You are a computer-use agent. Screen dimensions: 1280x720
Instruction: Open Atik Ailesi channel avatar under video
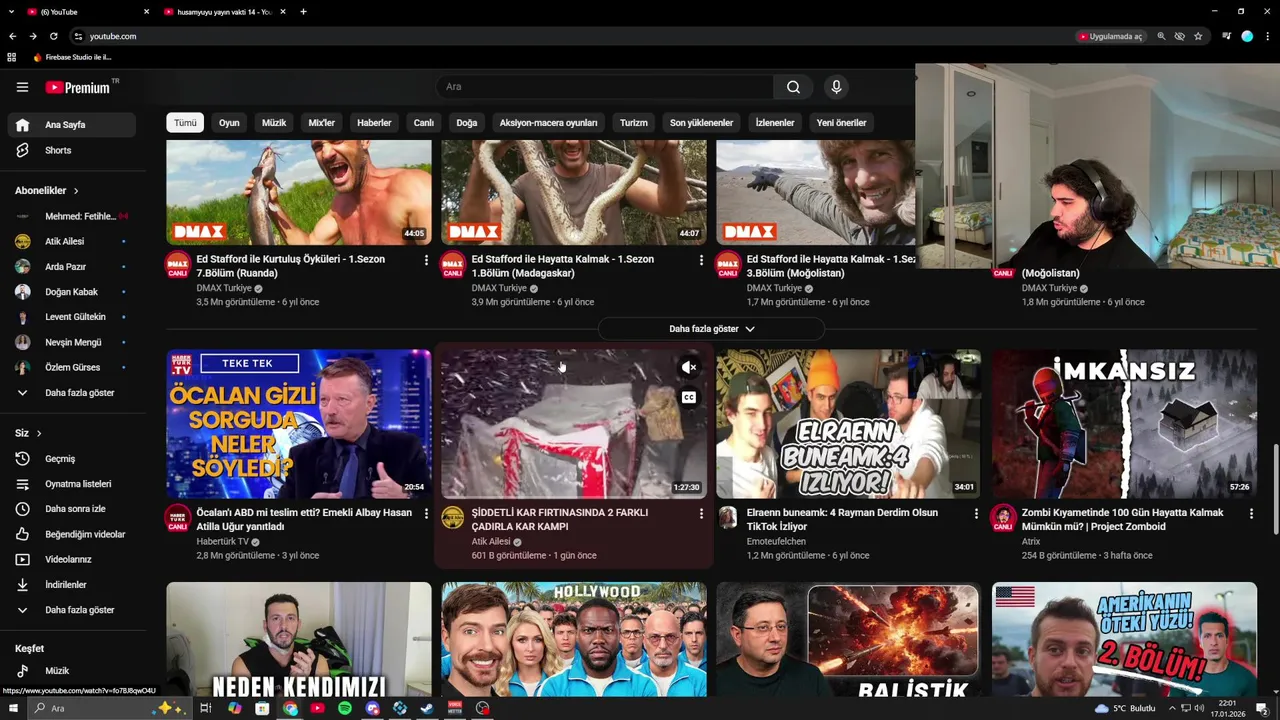453,517
